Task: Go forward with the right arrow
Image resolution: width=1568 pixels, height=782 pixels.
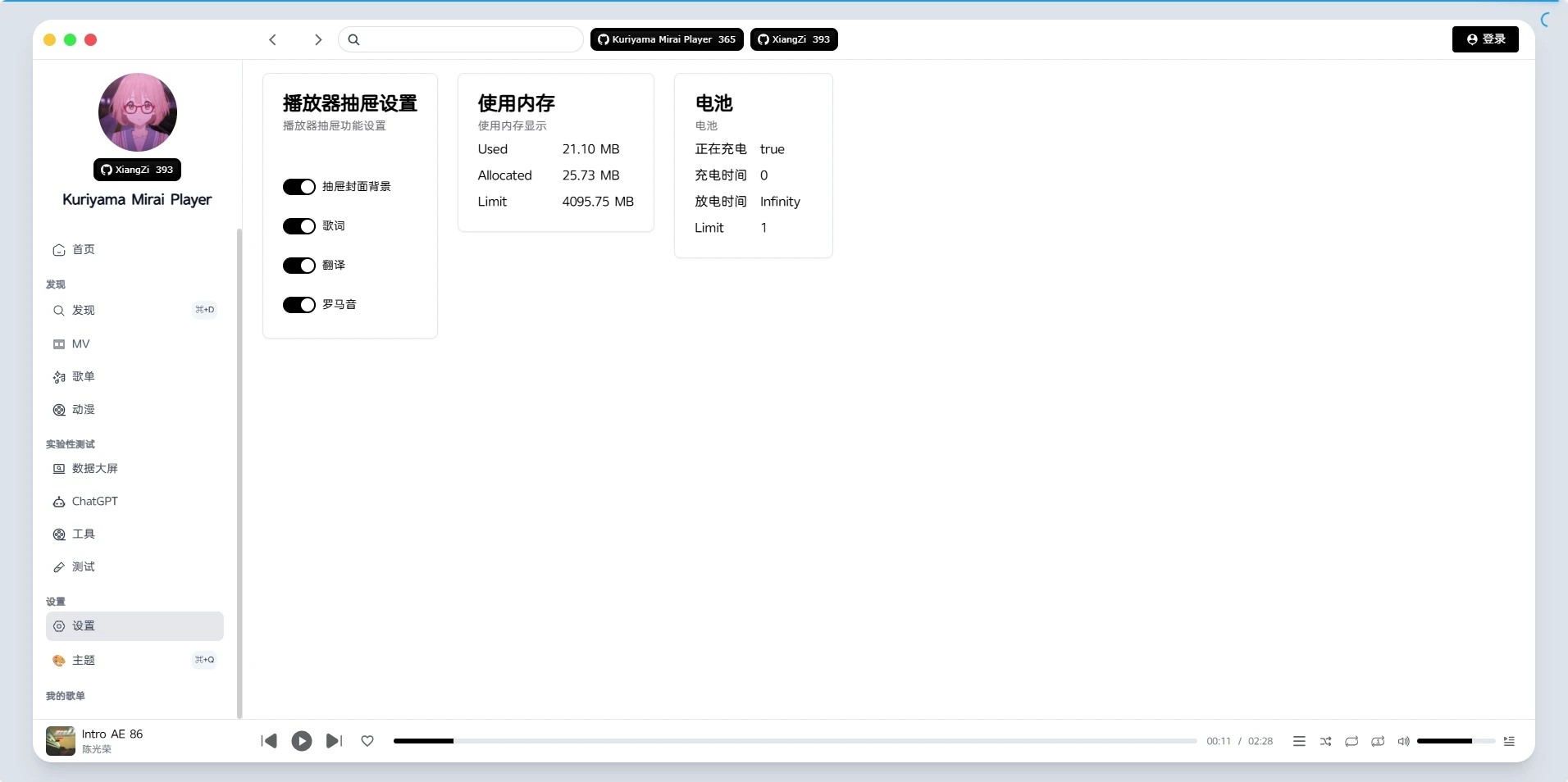Action: 318,39
